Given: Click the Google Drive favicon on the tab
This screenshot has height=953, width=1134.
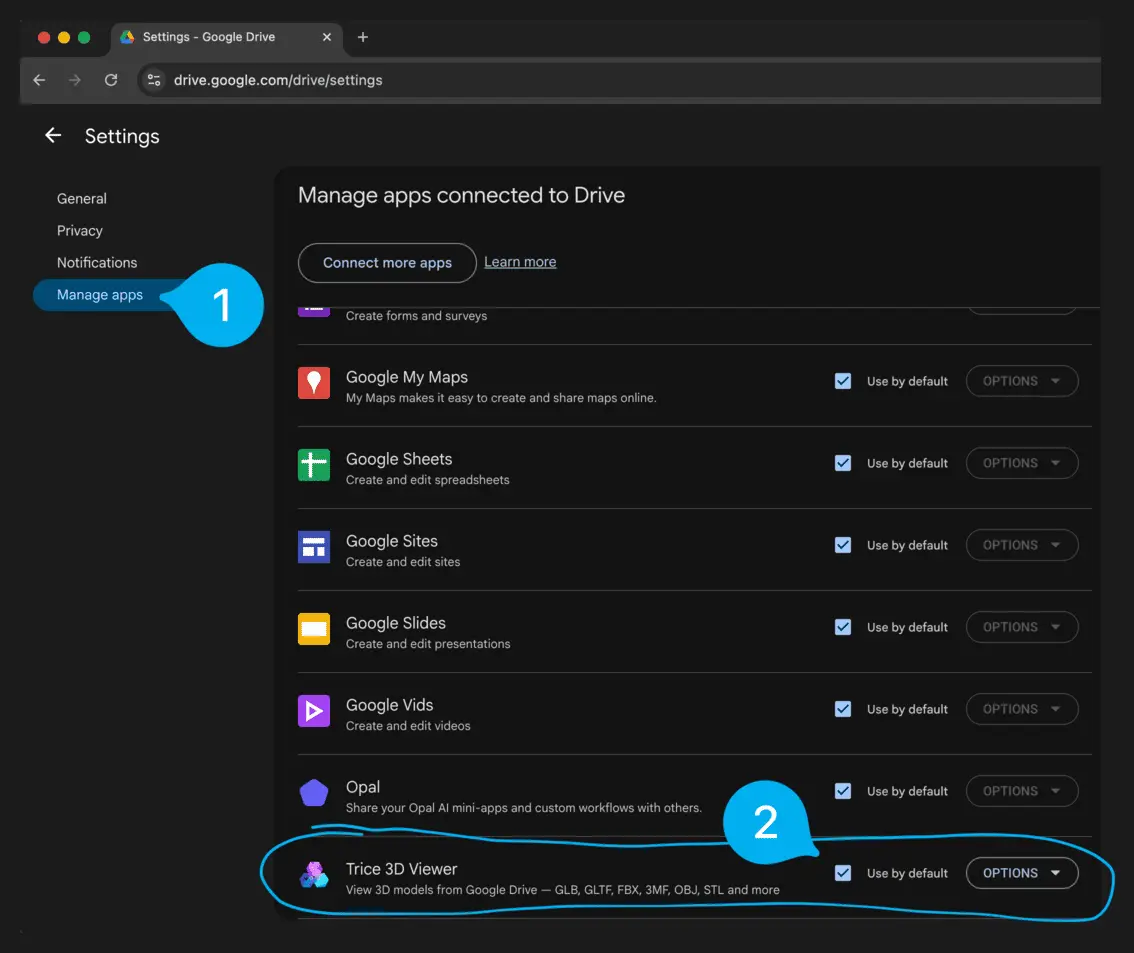Looking at the screenshot, I should click(x=127, y=37).
